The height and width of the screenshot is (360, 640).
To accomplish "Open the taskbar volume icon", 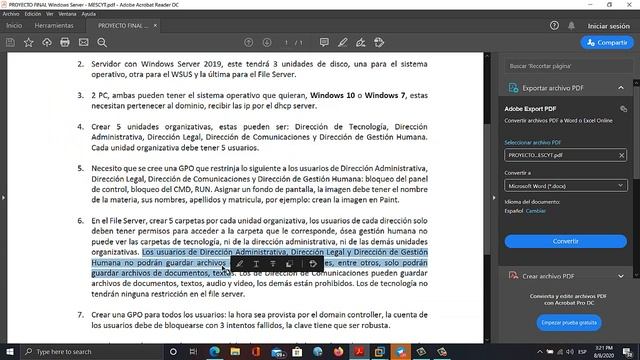I will coord(570,351).
